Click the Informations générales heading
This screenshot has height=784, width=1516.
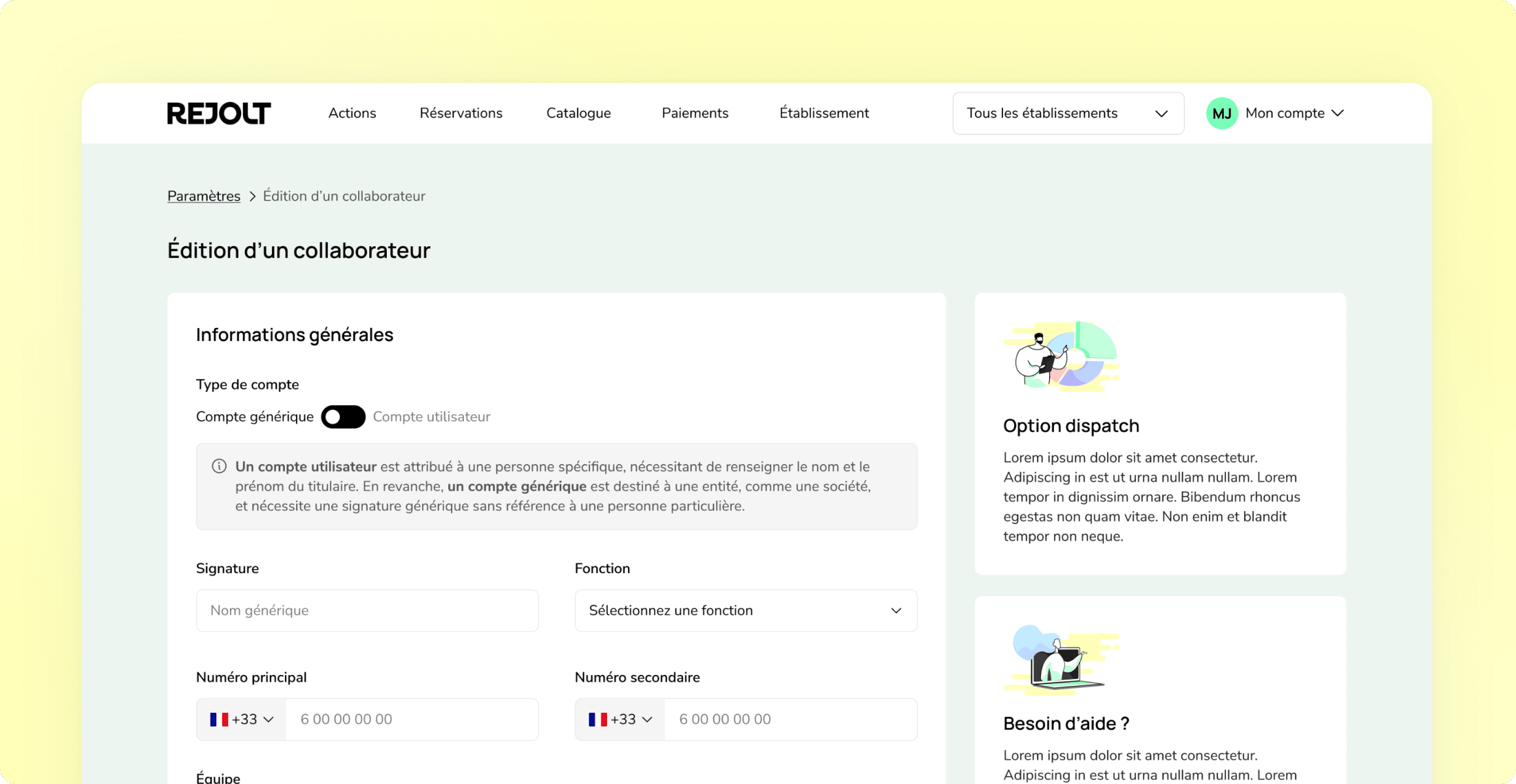(x=295, y=335)
